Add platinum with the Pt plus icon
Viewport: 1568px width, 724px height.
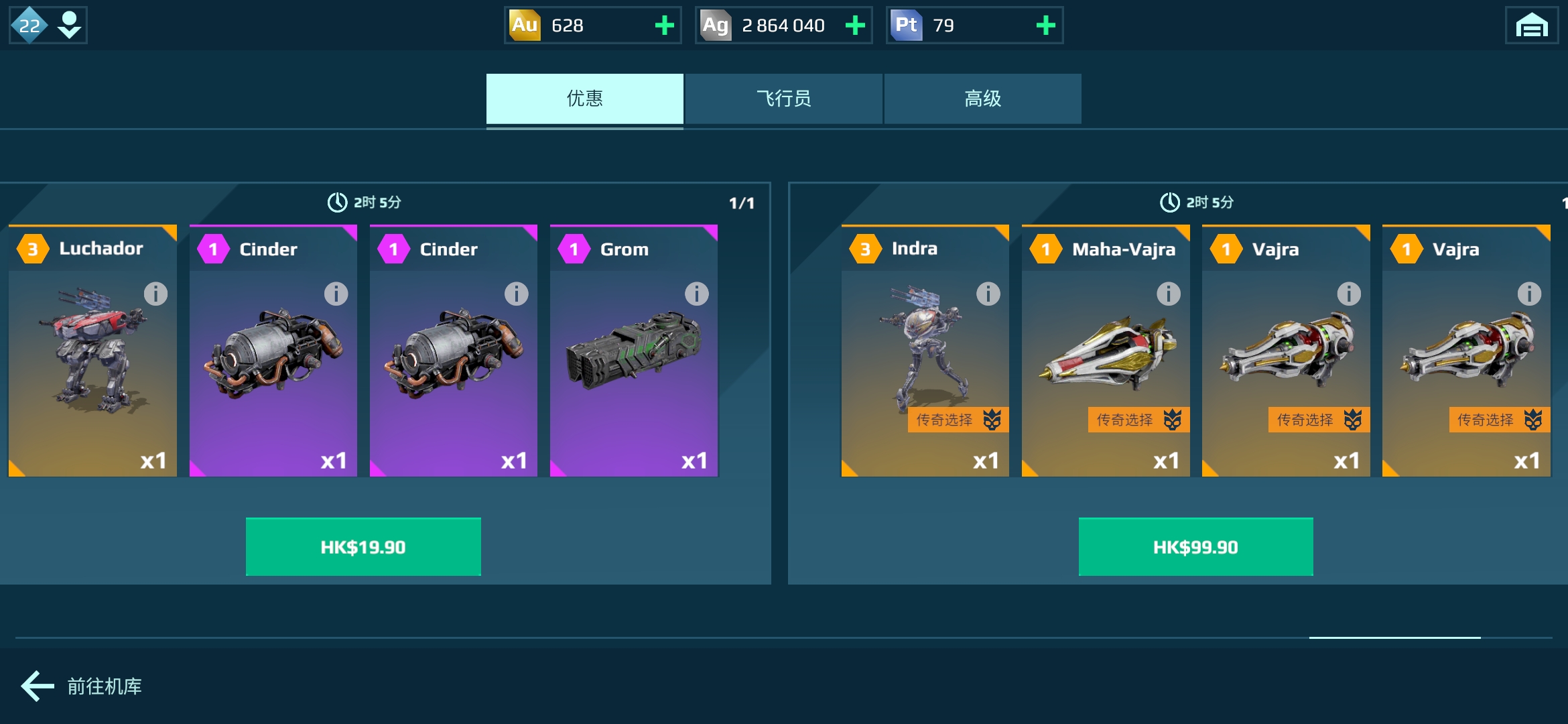tap(1045, 25)
